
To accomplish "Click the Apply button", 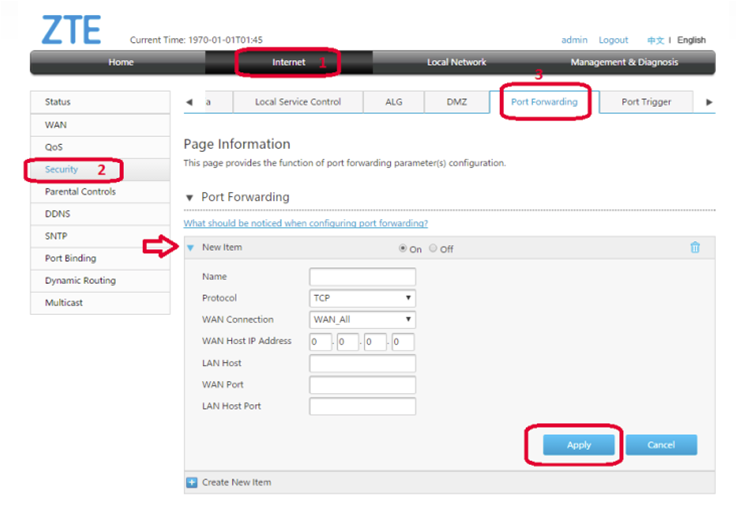I will coord(579,445).
